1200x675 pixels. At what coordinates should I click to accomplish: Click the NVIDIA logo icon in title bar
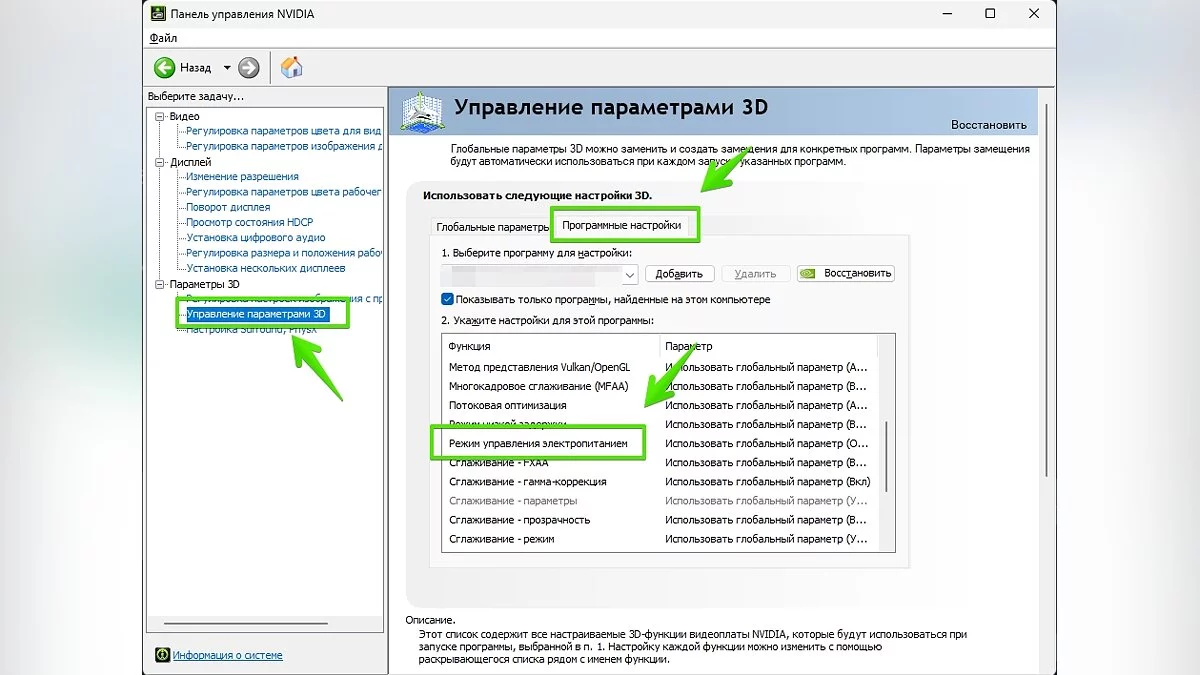[157, 14]
